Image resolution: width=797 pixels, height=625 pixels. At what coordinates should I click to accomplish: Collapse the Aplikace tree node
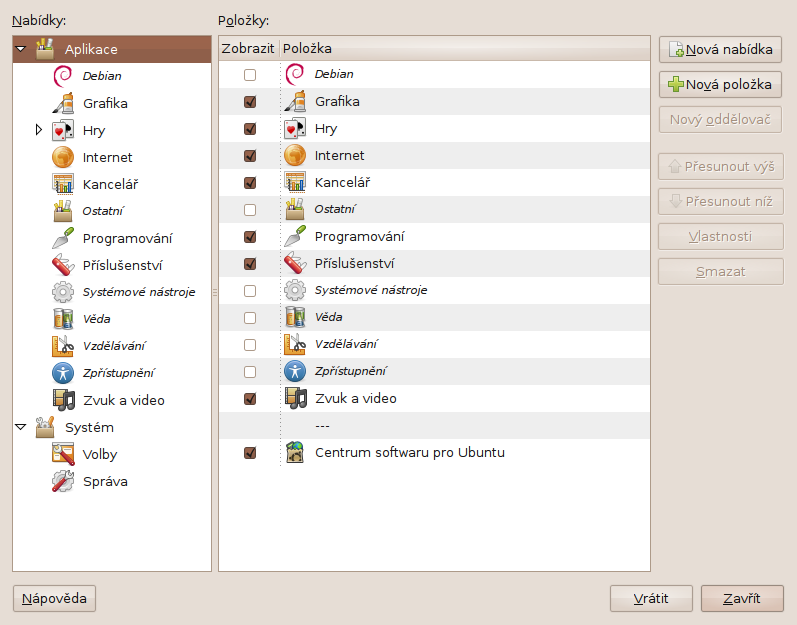coord(21,49)
